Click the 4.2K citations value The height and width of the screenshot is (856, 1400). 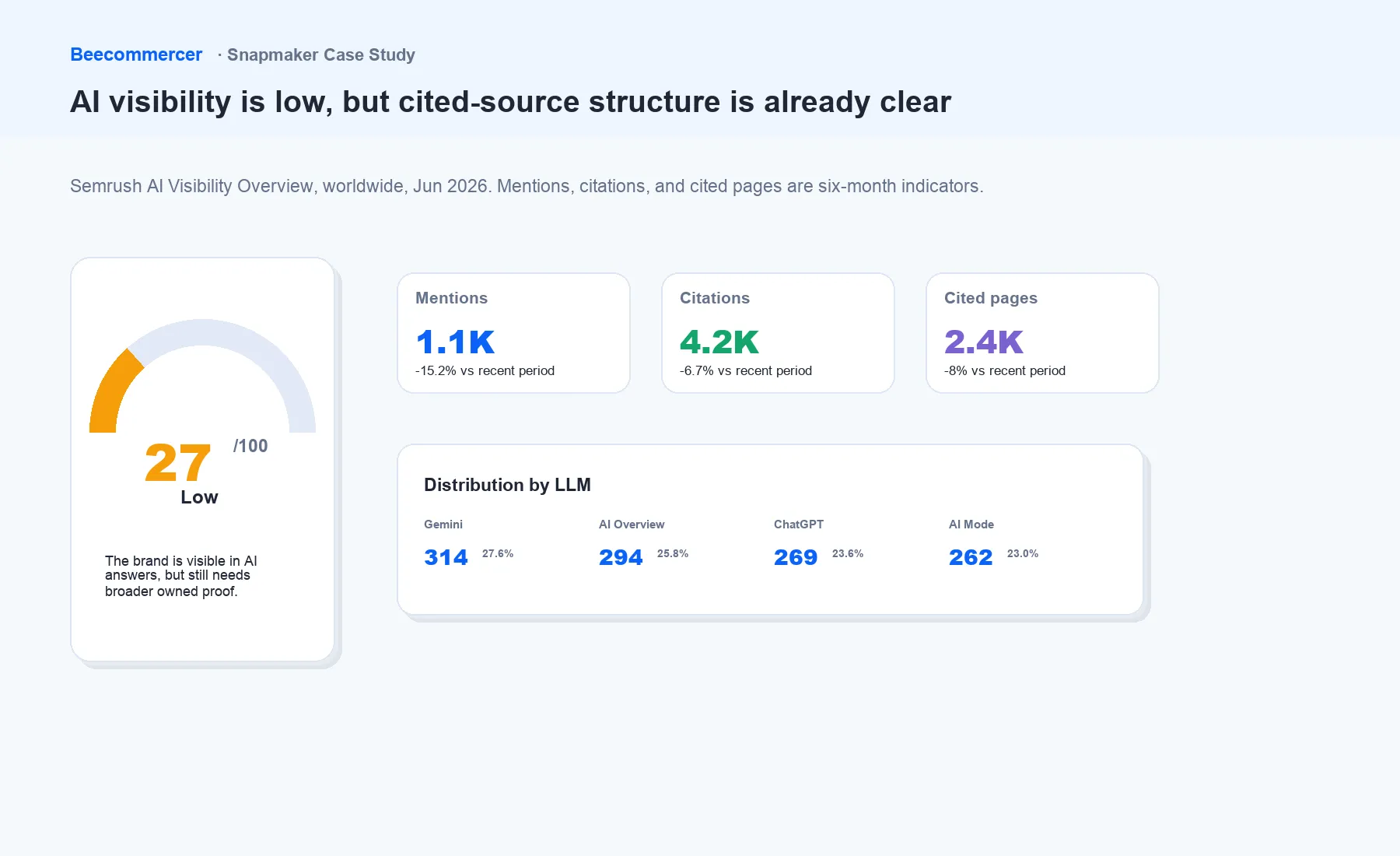pos(719,342)
